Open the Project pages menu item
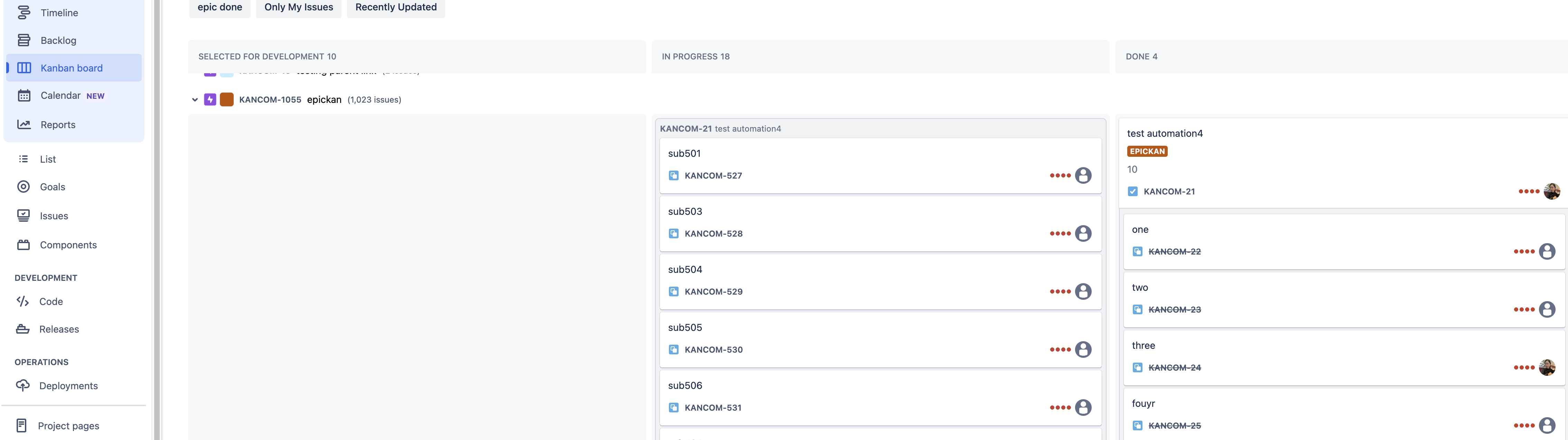 click(68, 426)
